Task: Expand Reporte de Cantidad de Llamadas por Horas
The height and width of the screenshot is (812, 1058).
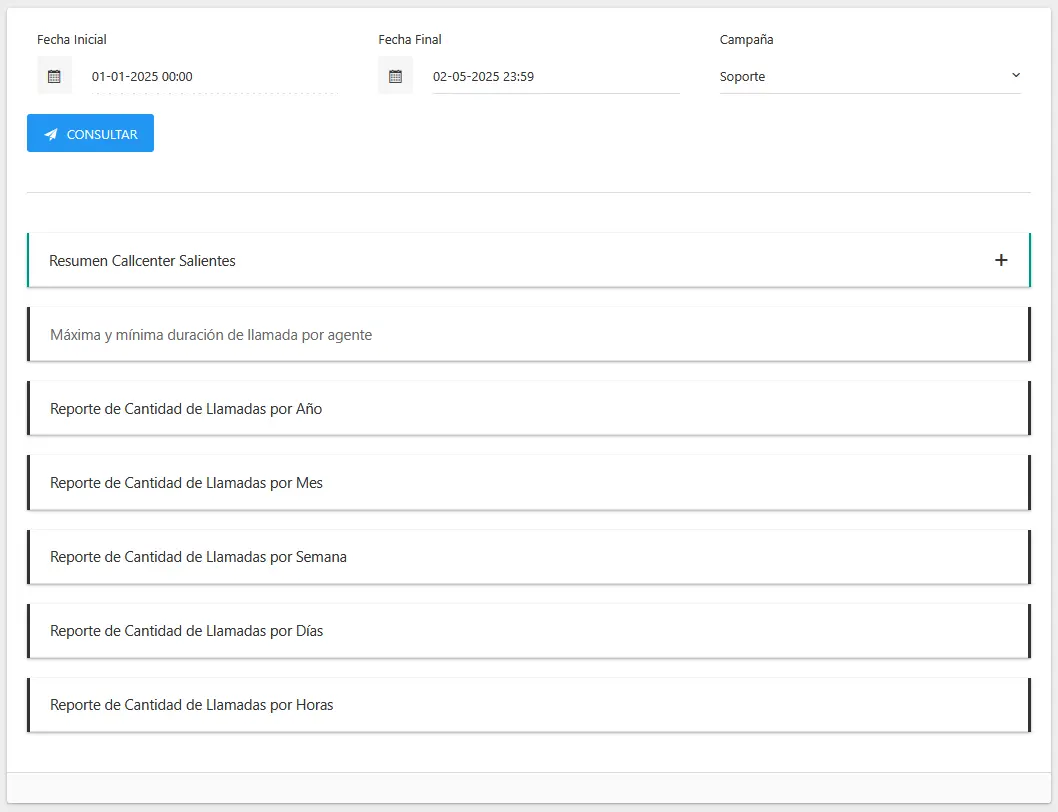Action: (191, 705)
